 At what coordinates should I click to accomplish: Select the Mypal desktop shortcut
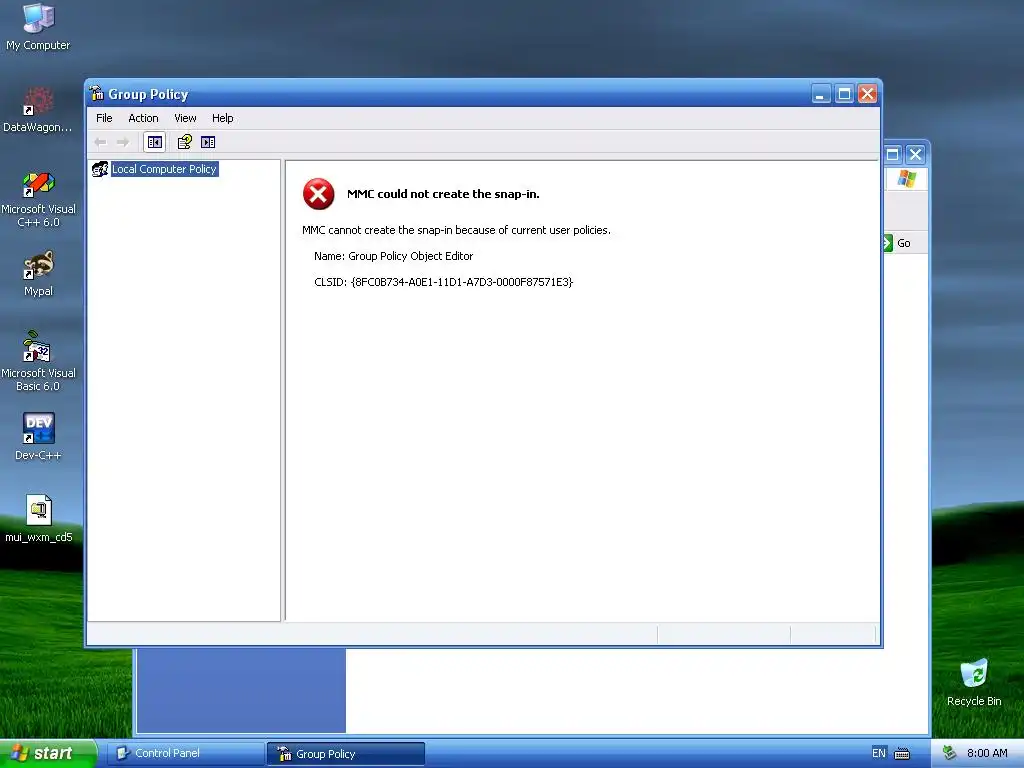38,274
